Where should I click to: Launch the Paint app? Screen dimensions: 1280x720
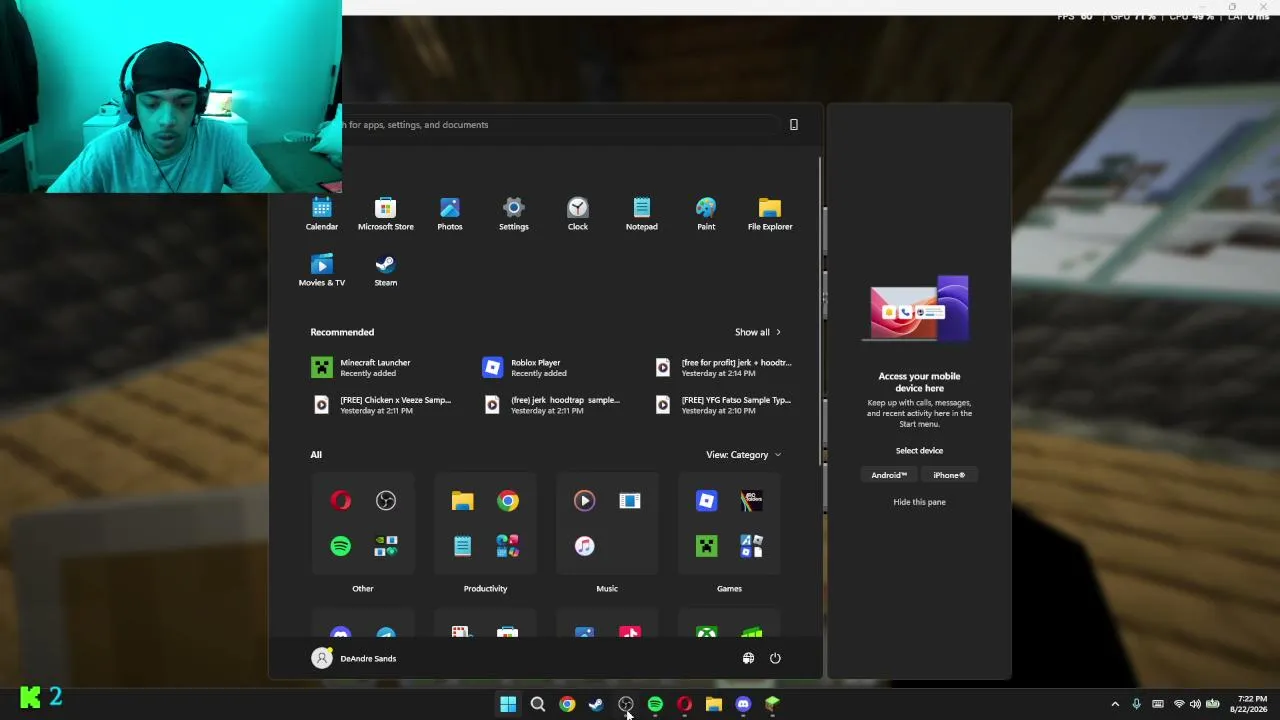click(706, 214)
